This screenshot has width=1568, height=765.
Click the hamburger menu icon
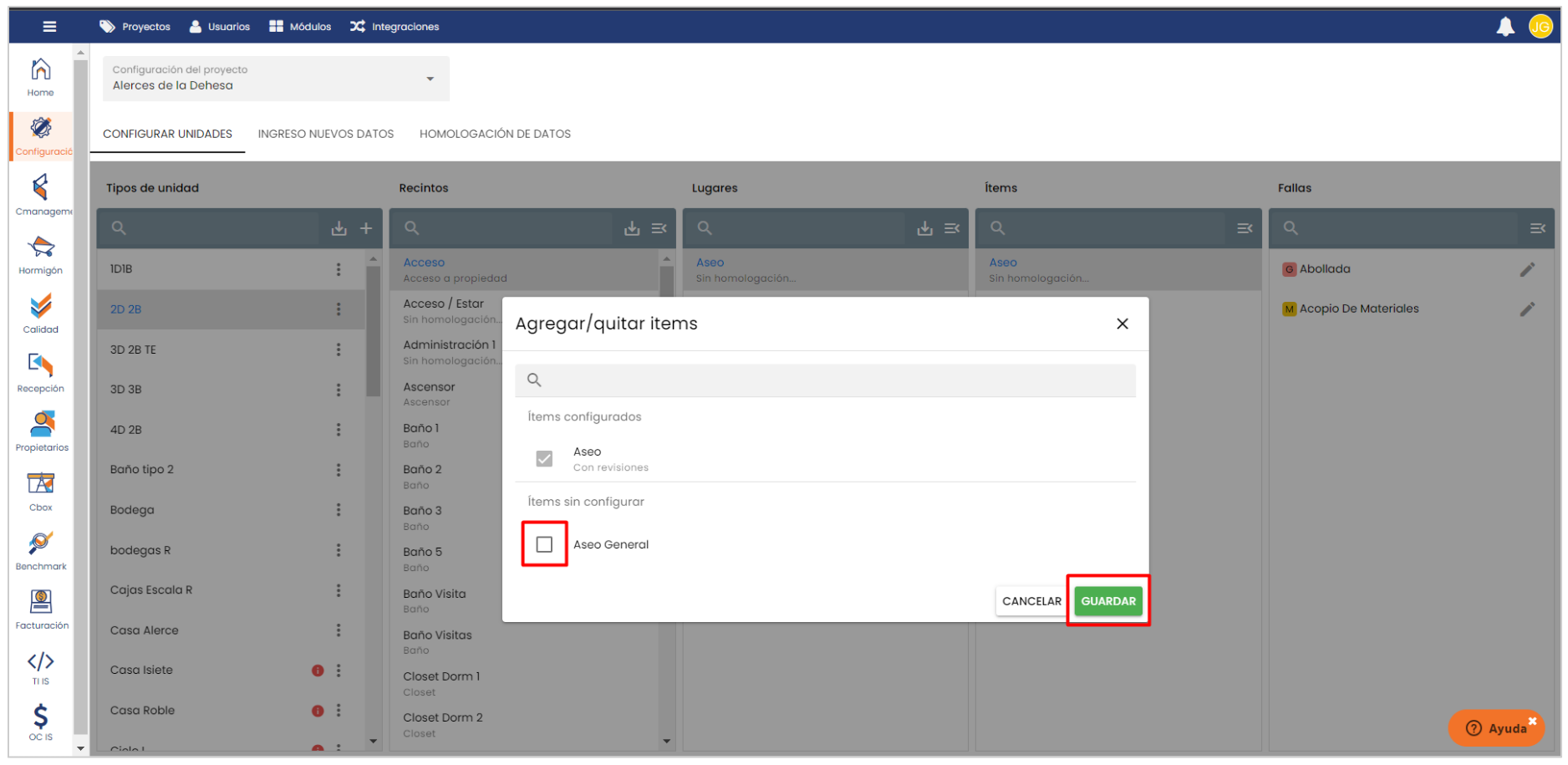[49, 27]
